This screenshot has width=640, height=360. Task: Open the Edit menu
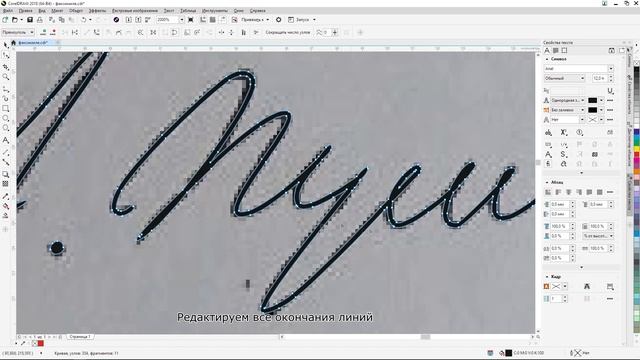pos(25,11)
